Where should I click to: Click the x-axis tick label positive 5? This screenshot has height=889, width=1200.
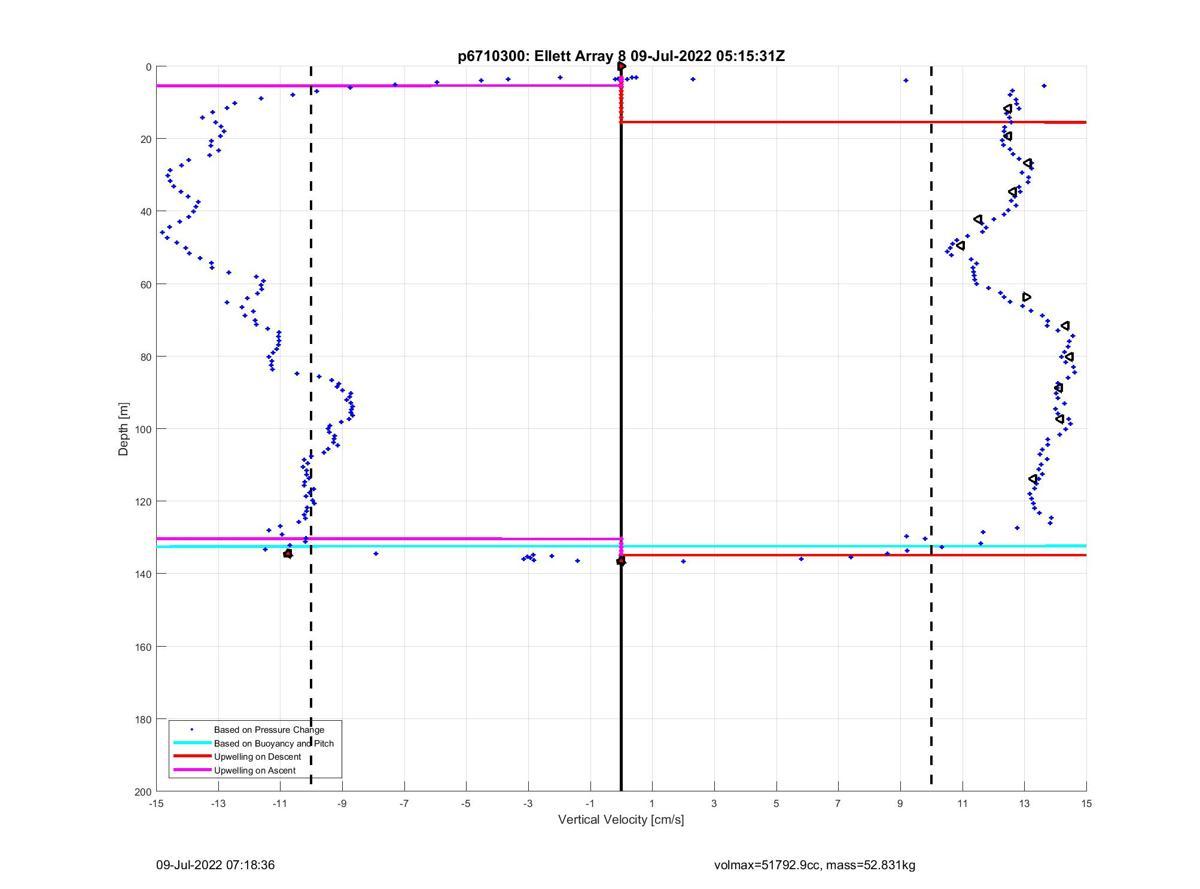pyautogui.click(x=776, y=803)
